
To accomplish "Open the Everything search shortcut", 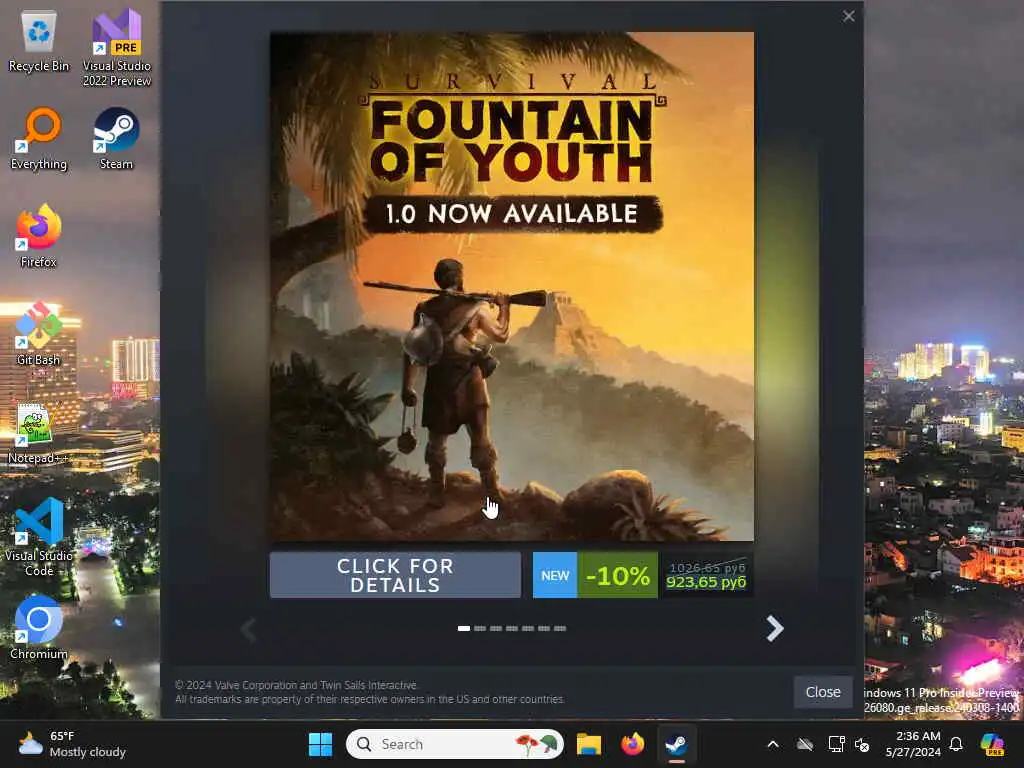I will pyautogui.click(x=39, y=139).
